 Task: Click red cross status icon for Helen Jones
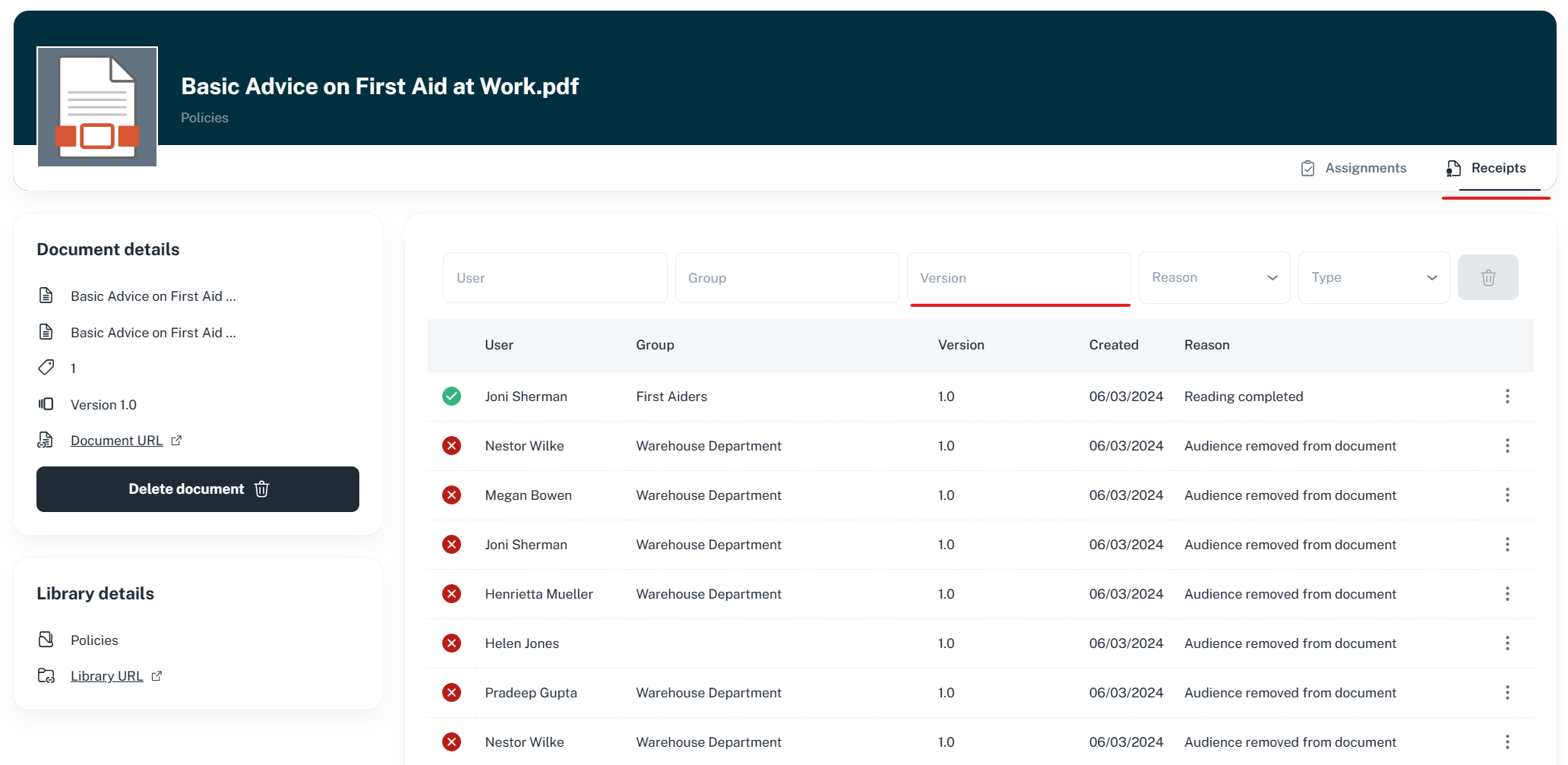click(x=451, y=643)
